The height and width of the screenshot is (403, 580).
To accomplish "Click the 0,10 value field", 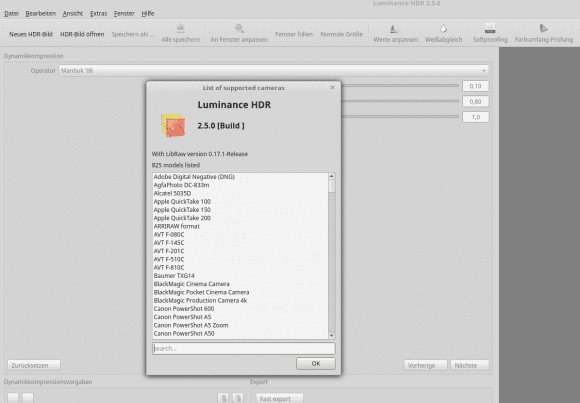I will tap(475, 86).
